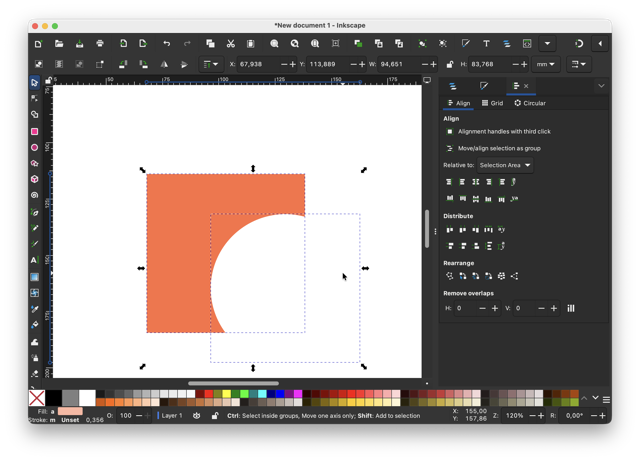Open the transform affect settings dropdown
The width and height of the screenshot is (640, 461).
tap(578, 64)
